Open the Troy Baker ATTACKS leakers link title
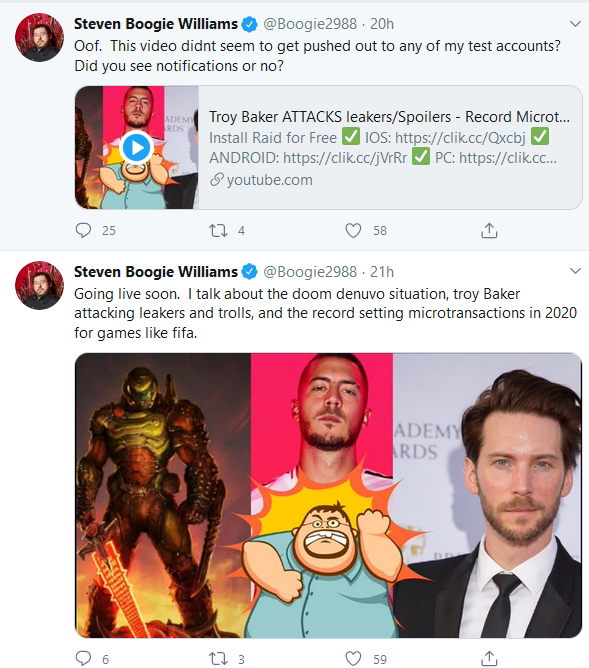Screen dimensions: 589x668 (389, 117)
